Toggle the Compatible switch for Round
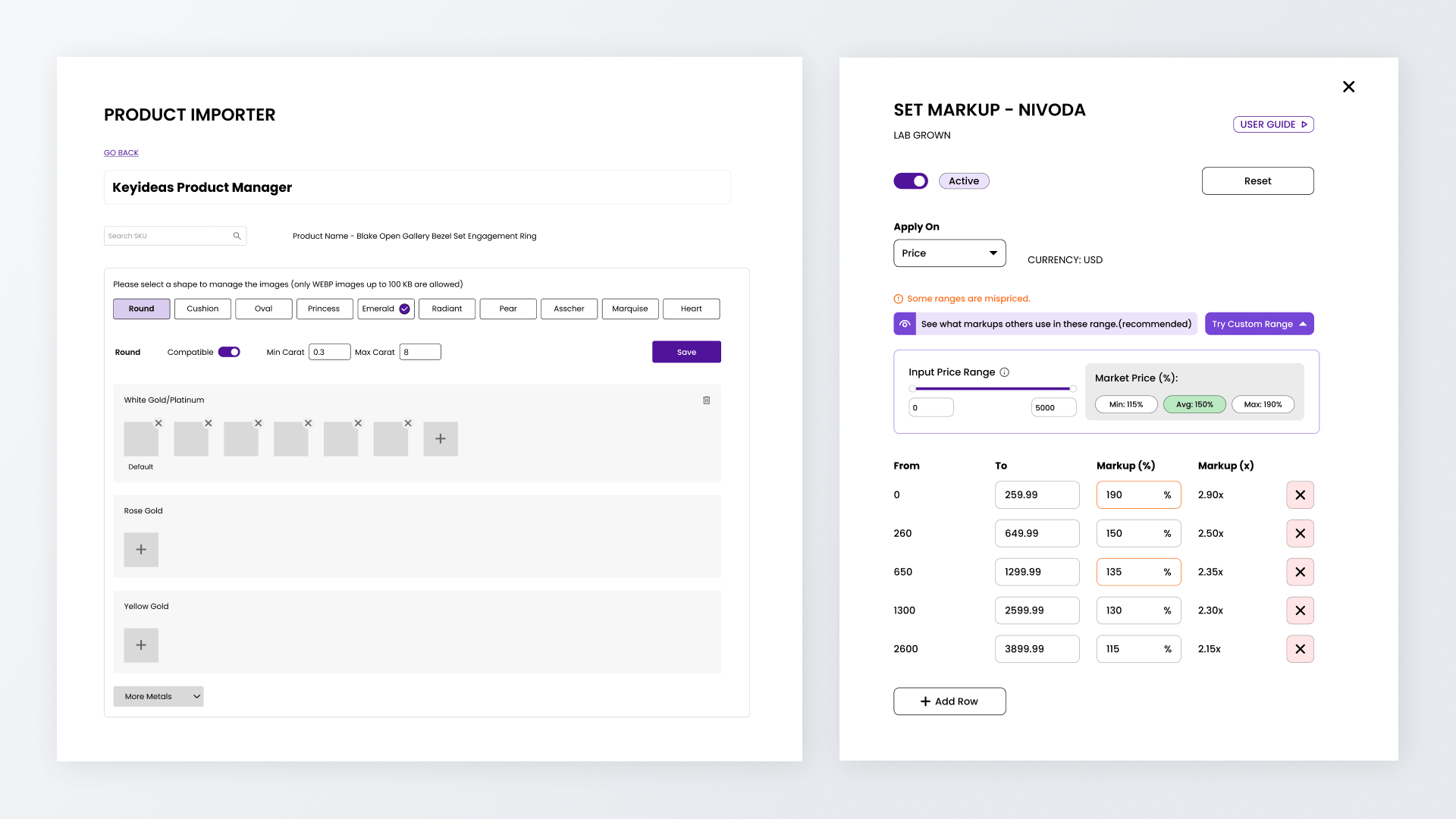Viewport: 1456px width, 819px height. [x=229, y=352]
